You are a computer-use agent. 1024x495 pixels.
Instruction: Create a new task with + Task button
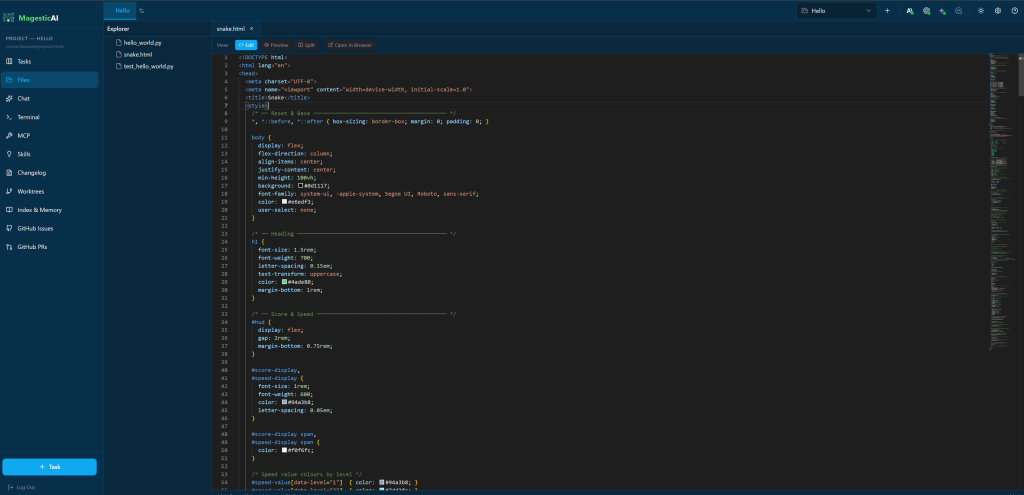coord(50,467)
